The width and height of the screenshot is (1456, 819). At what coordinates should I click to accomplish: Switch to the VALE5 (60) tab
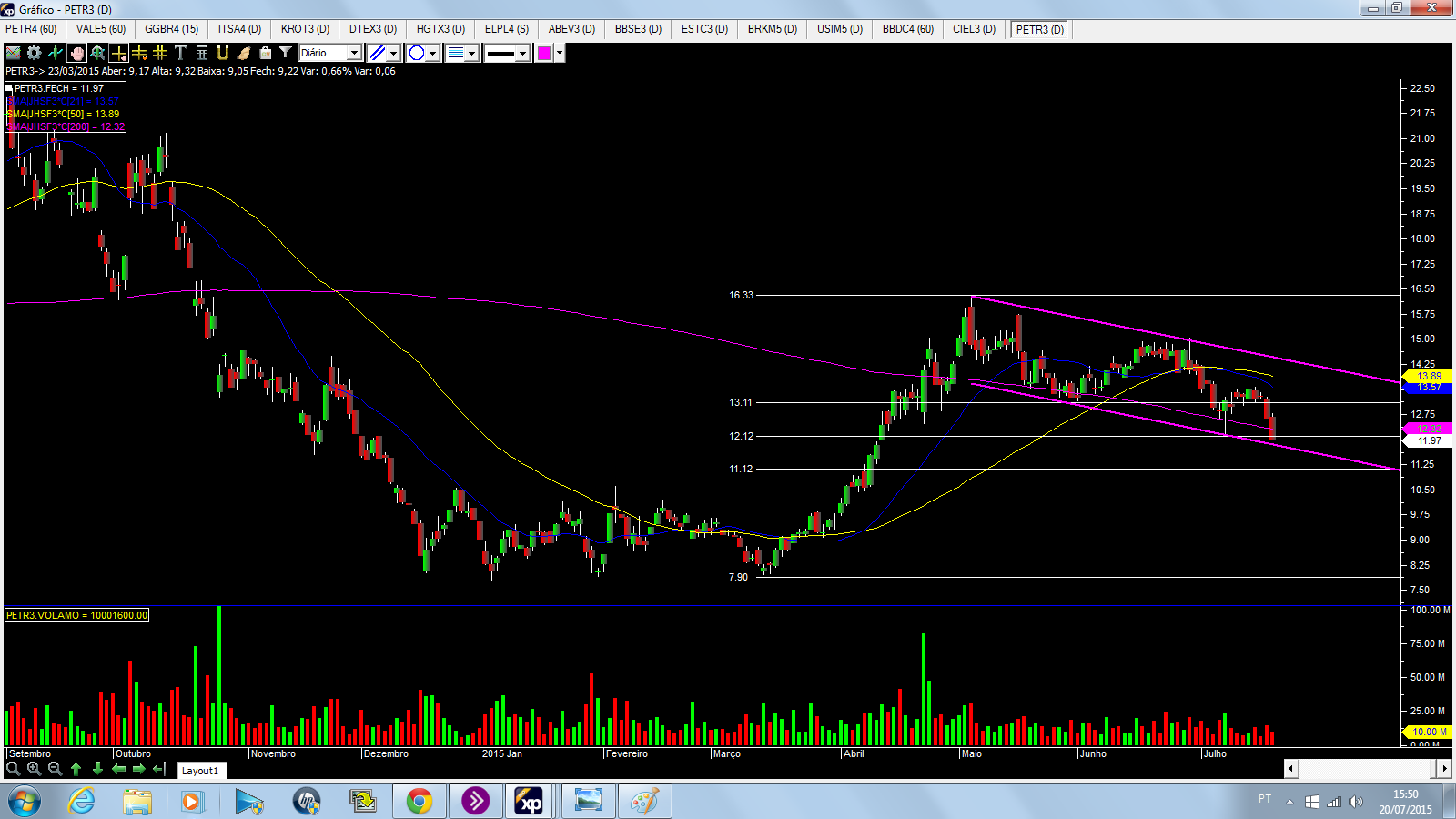pos(100,29)
